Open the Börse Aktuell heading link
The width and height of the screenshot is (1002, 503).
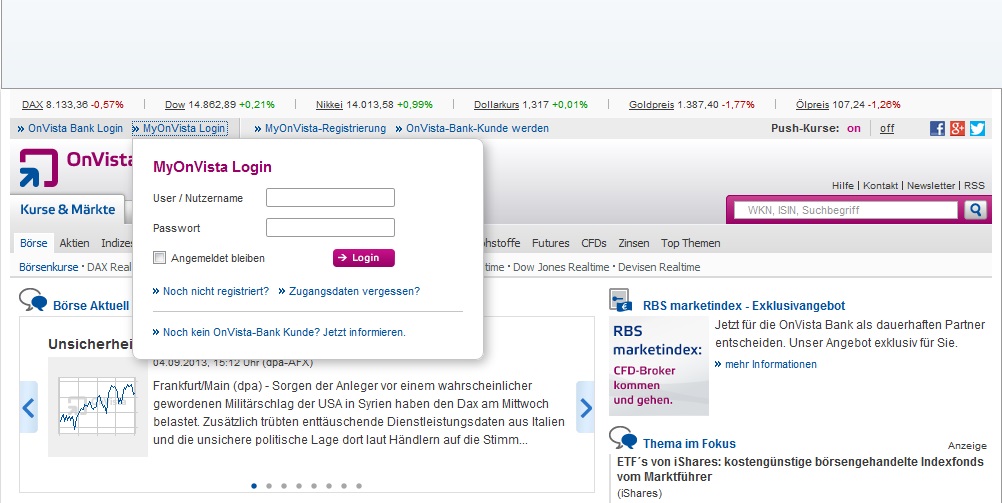[91, 306]
